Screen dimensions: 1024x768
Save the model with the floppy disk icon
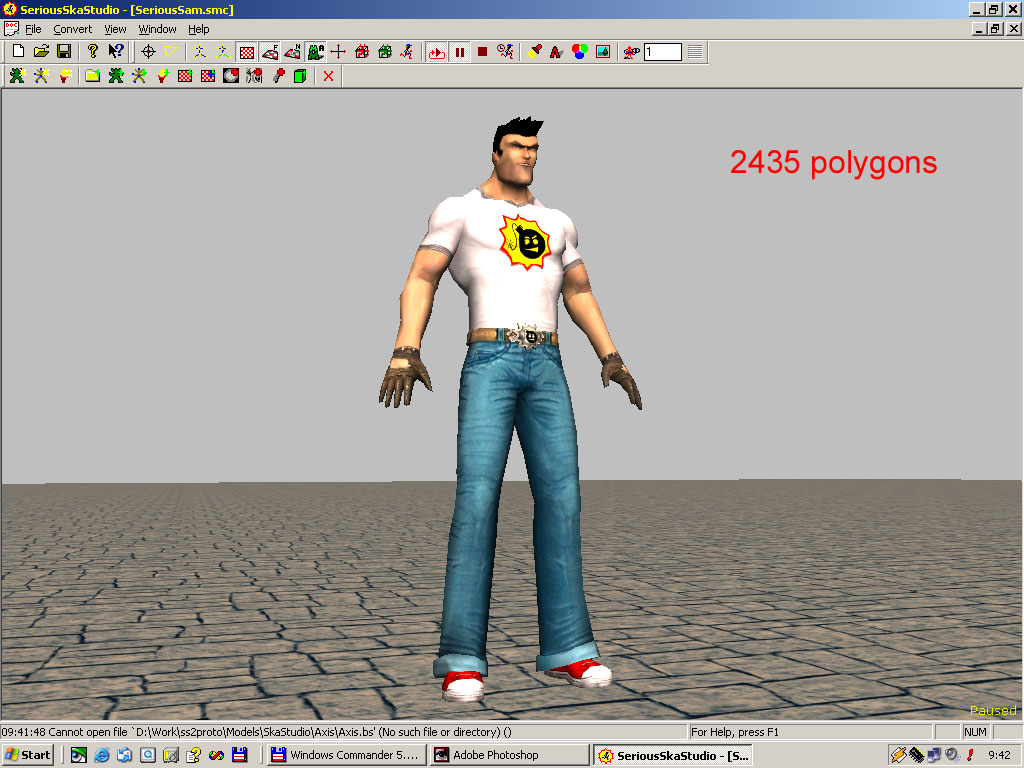(64, 52)
